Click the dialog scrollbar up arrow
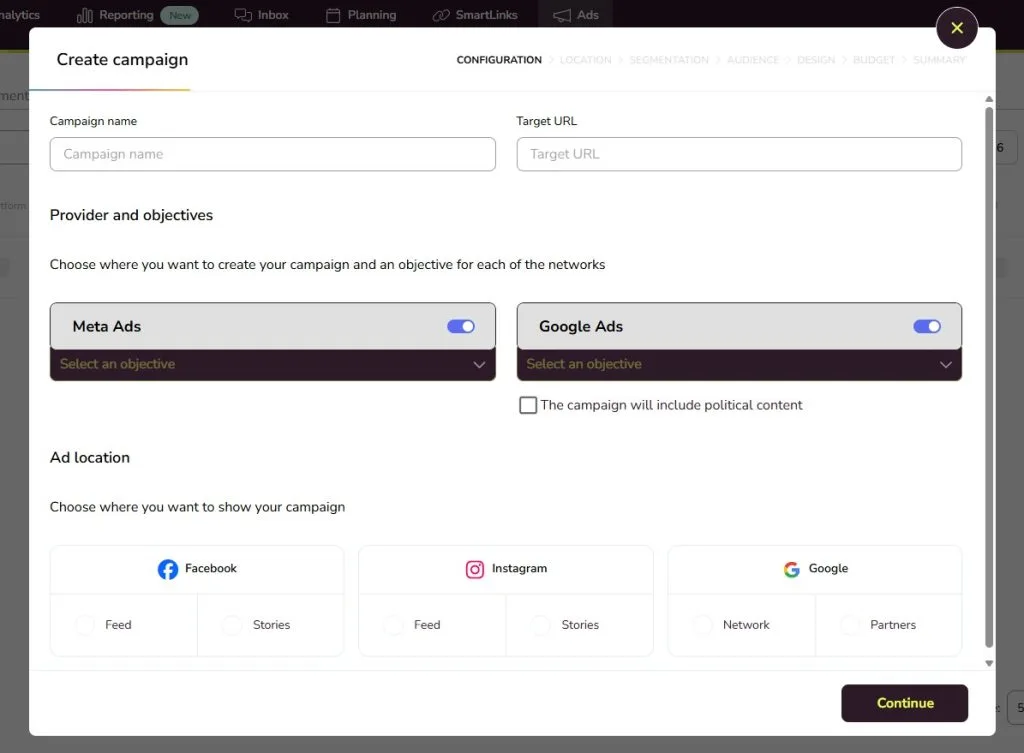This screenshot has width=1024, height=753. click(989, 99)
